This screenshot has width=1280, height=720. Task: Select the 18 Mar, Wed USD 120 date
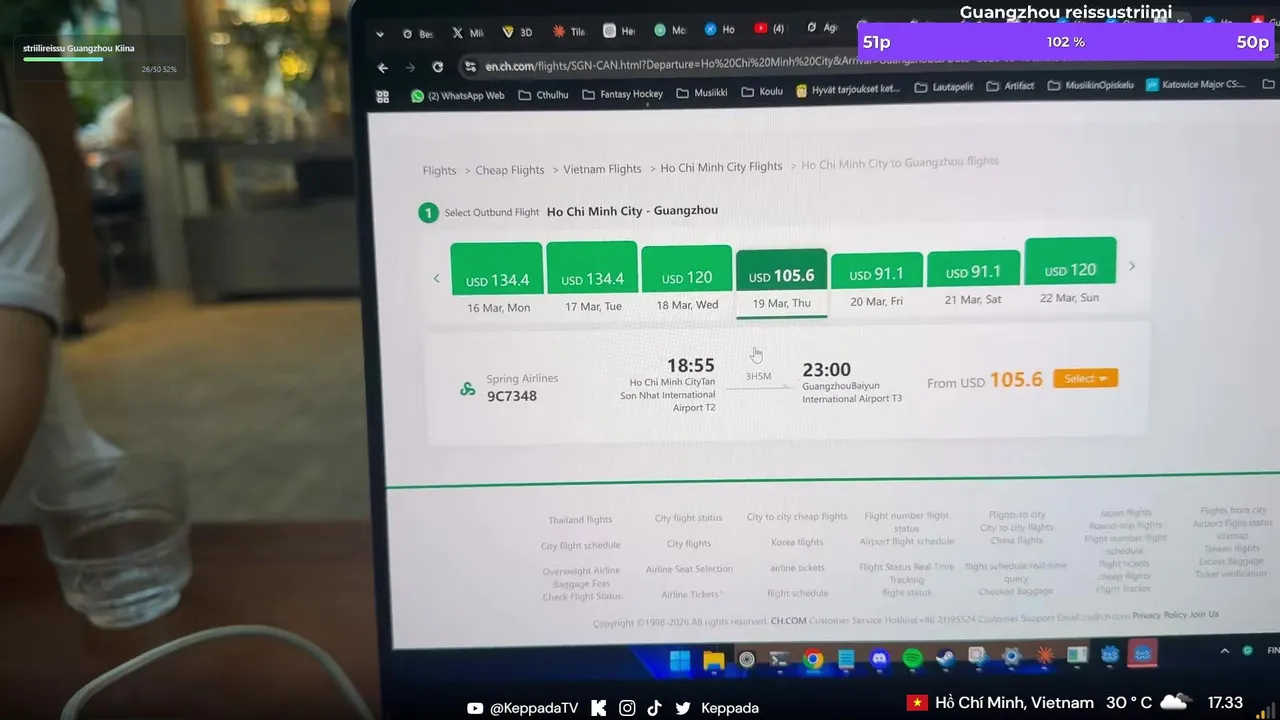coord(687,277)
